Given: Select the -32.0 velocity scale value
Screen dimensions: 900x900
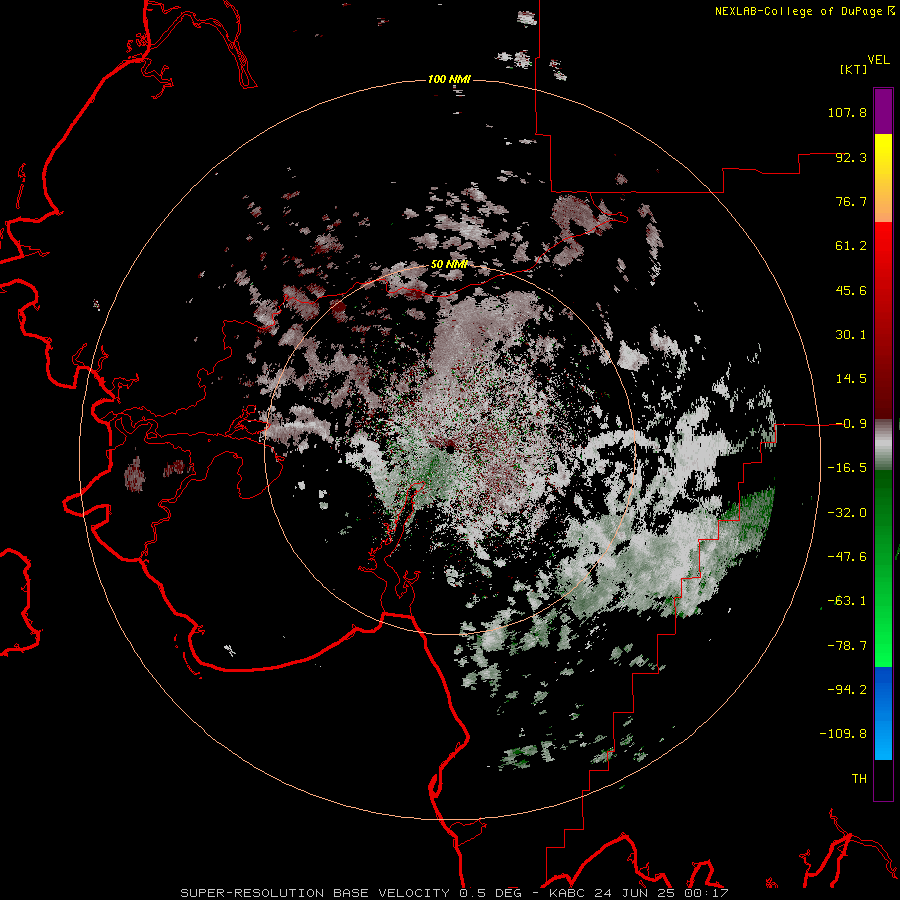Looking at the screenshot, I should coord(847,513).
